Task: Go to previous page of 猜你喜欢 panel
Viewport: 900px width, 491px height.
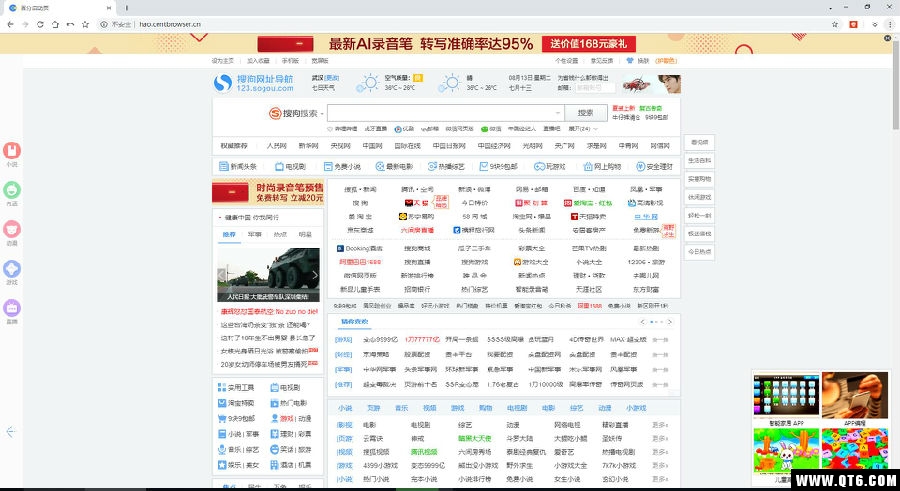Action: 642,322
